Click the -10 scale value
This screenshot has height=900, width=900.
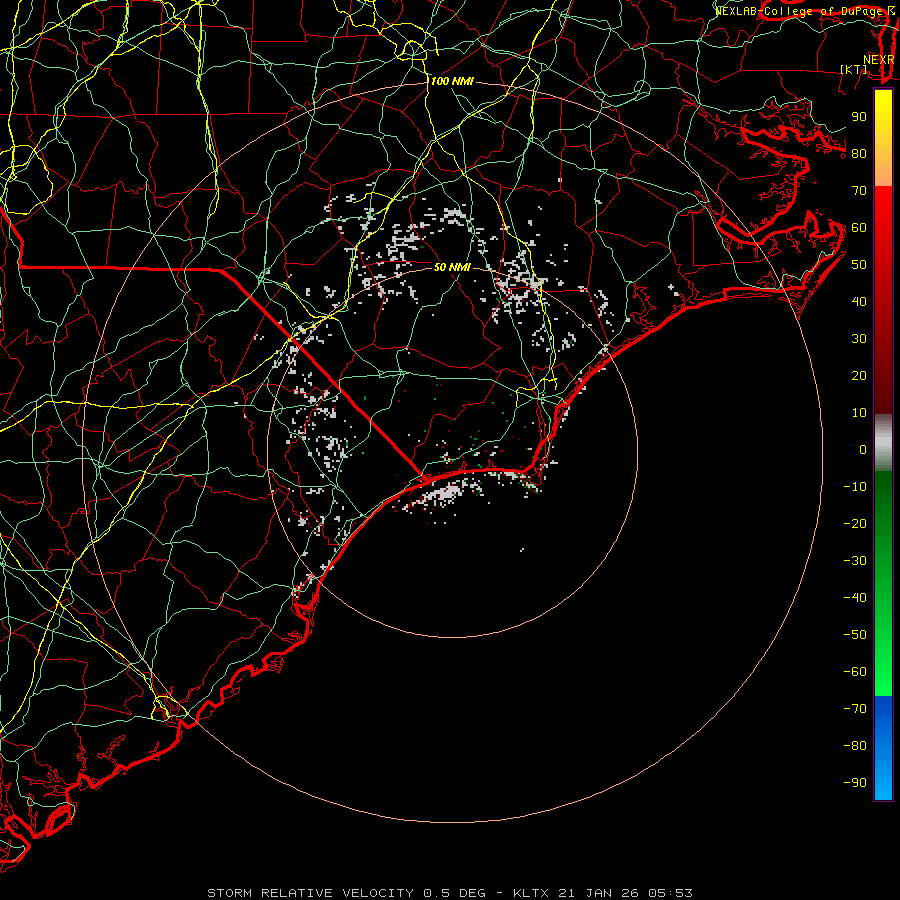tap(855, 487)
